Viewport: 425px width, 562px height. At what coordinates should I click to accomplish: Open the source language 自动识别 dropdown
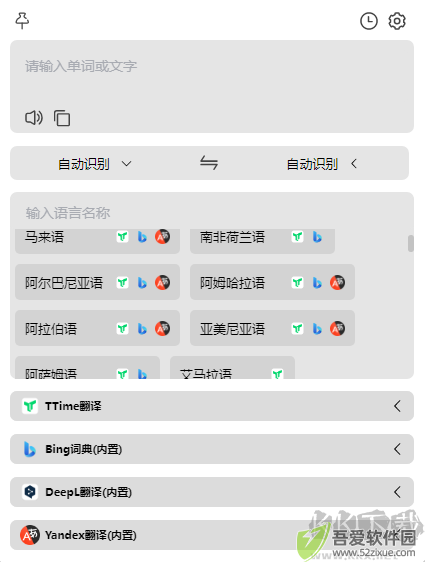point(95,164)
